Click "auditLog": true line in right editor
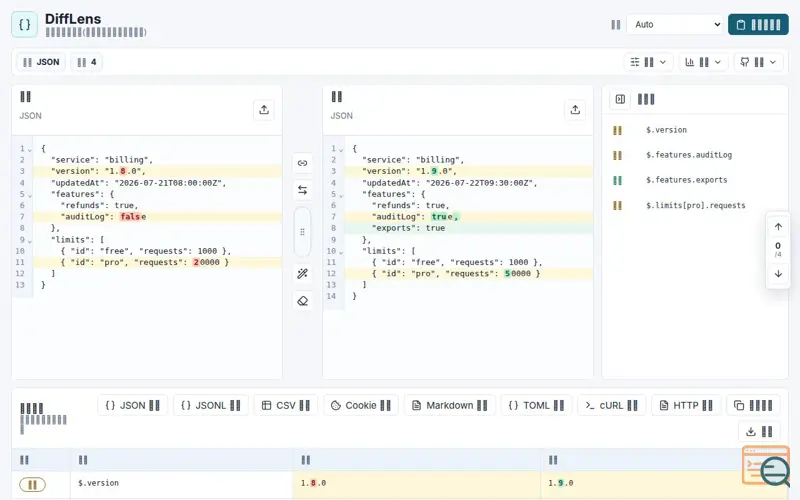This screenshot has height=500, width=800. [469, 217]
